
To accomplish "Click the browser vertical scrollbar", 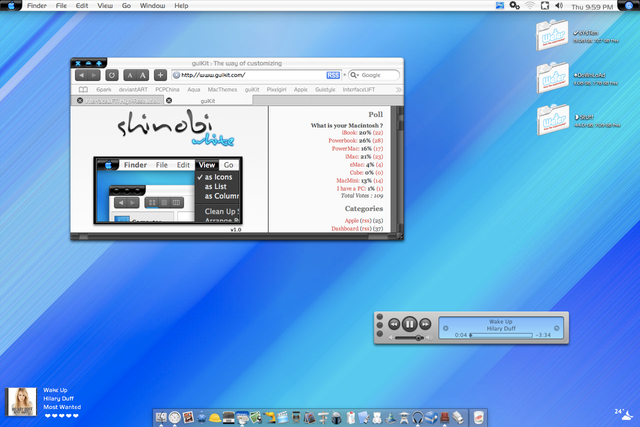I will [400, 169].
